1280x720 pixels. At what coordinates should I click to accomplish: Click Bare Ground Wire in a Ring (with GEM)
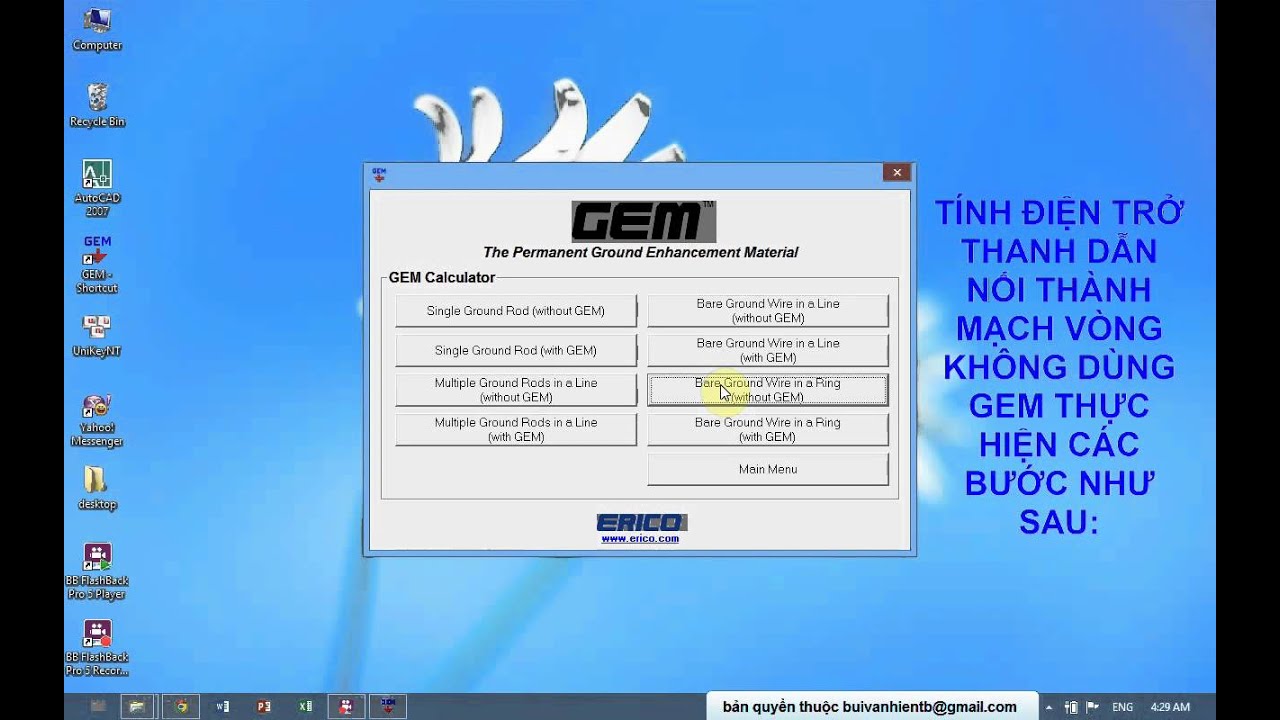click(768, 430)
